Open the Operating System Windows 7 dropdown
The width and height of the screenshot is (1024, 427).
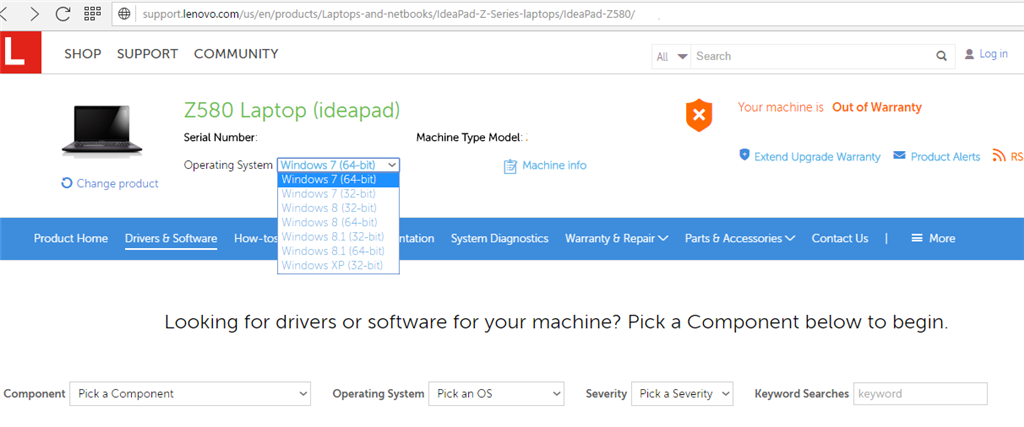coord(338,165)
